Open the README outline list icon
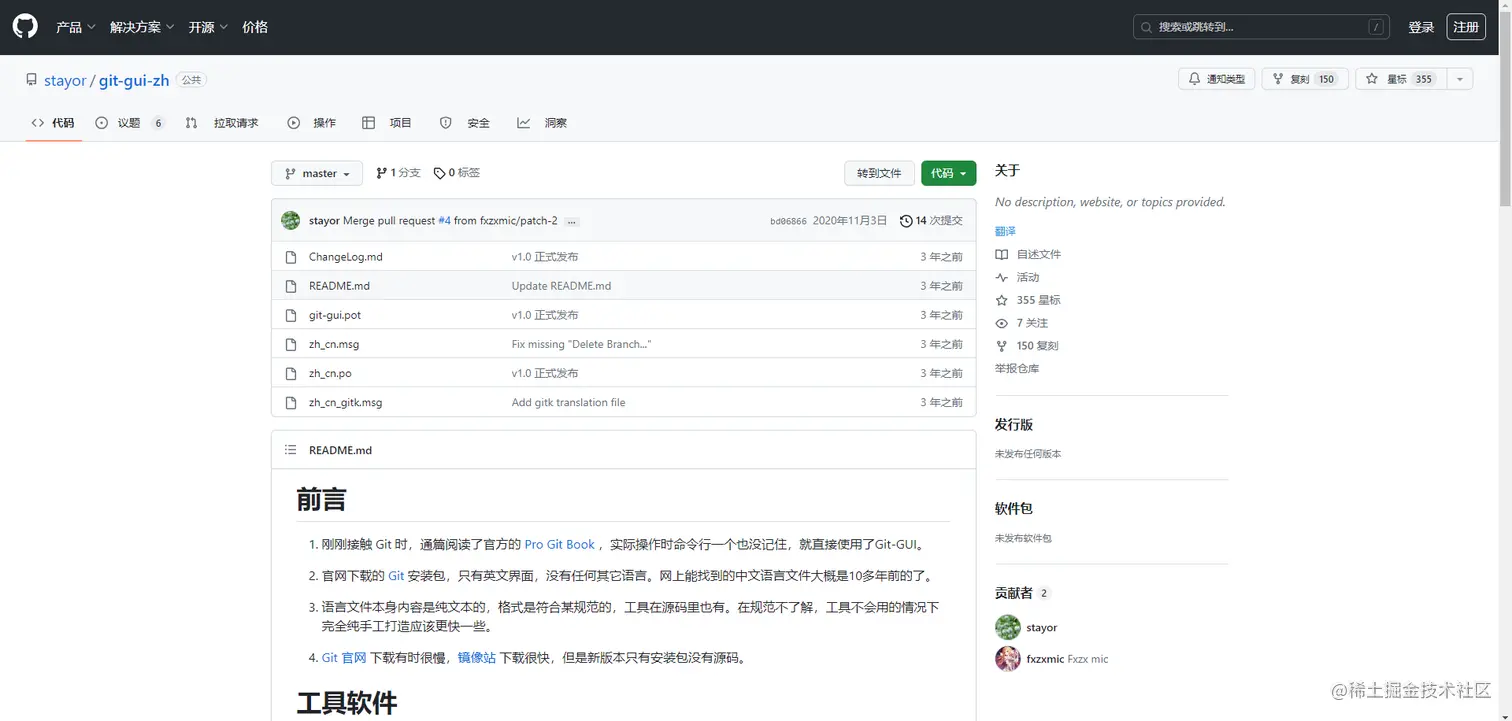The height and width of the screenshot is (721, 1512). click(291, 450)
